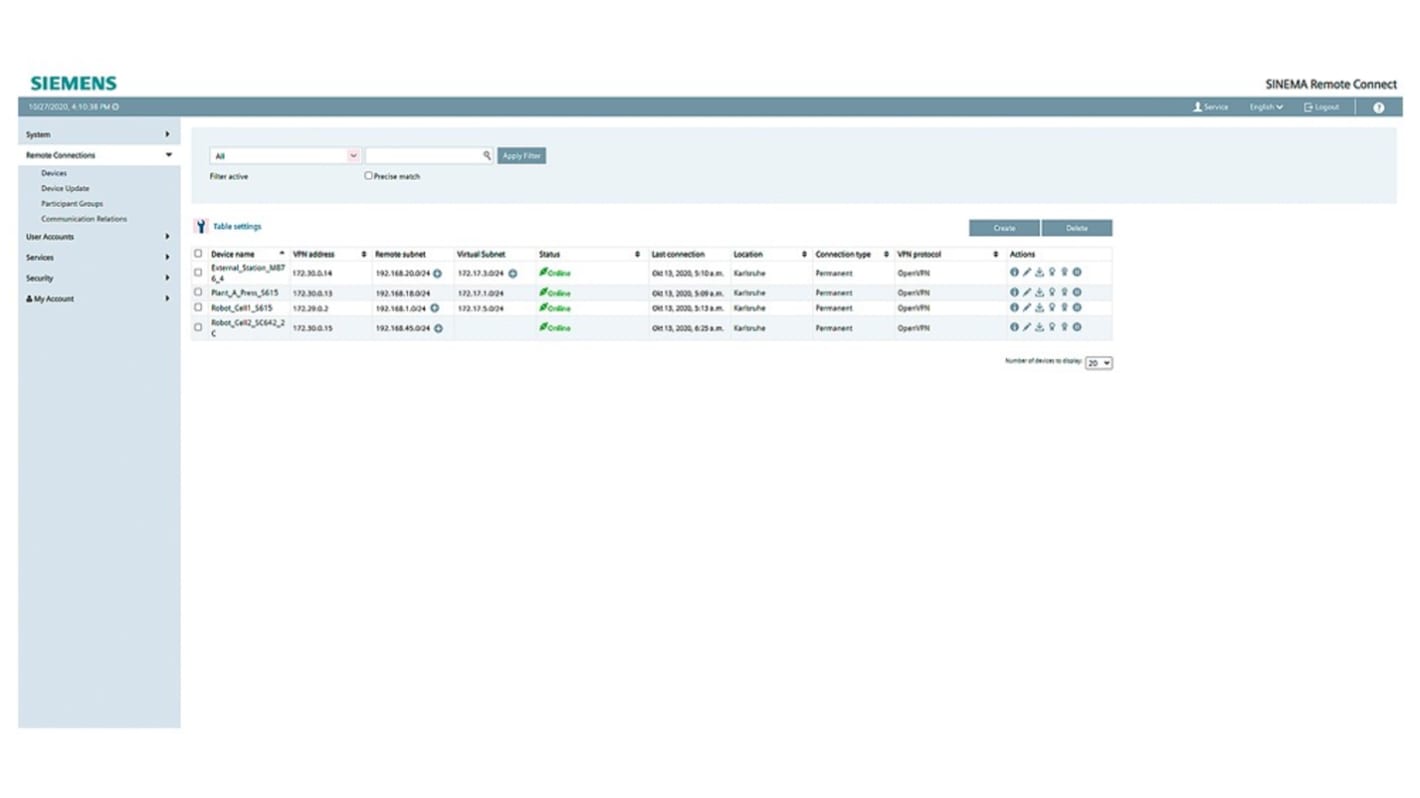Click the Table settings wrench icon
This screenshot has width=1420, height=798.
[x=200, y=226]
